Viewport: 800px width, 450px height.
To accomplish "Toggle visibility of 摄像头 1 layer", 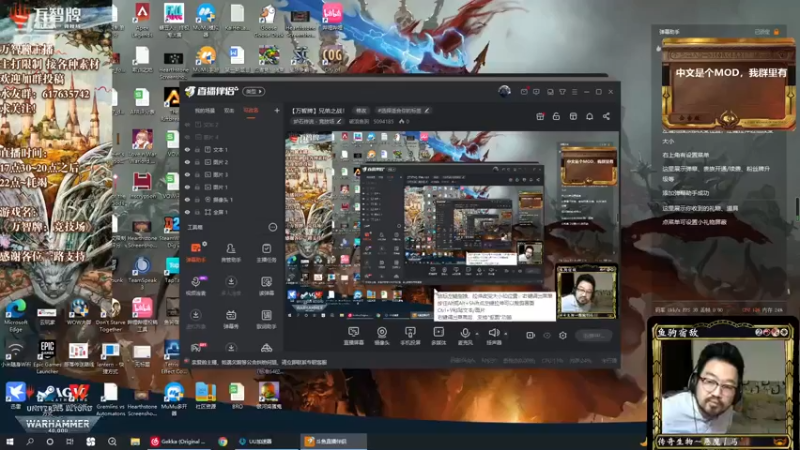I will [187, 199].
